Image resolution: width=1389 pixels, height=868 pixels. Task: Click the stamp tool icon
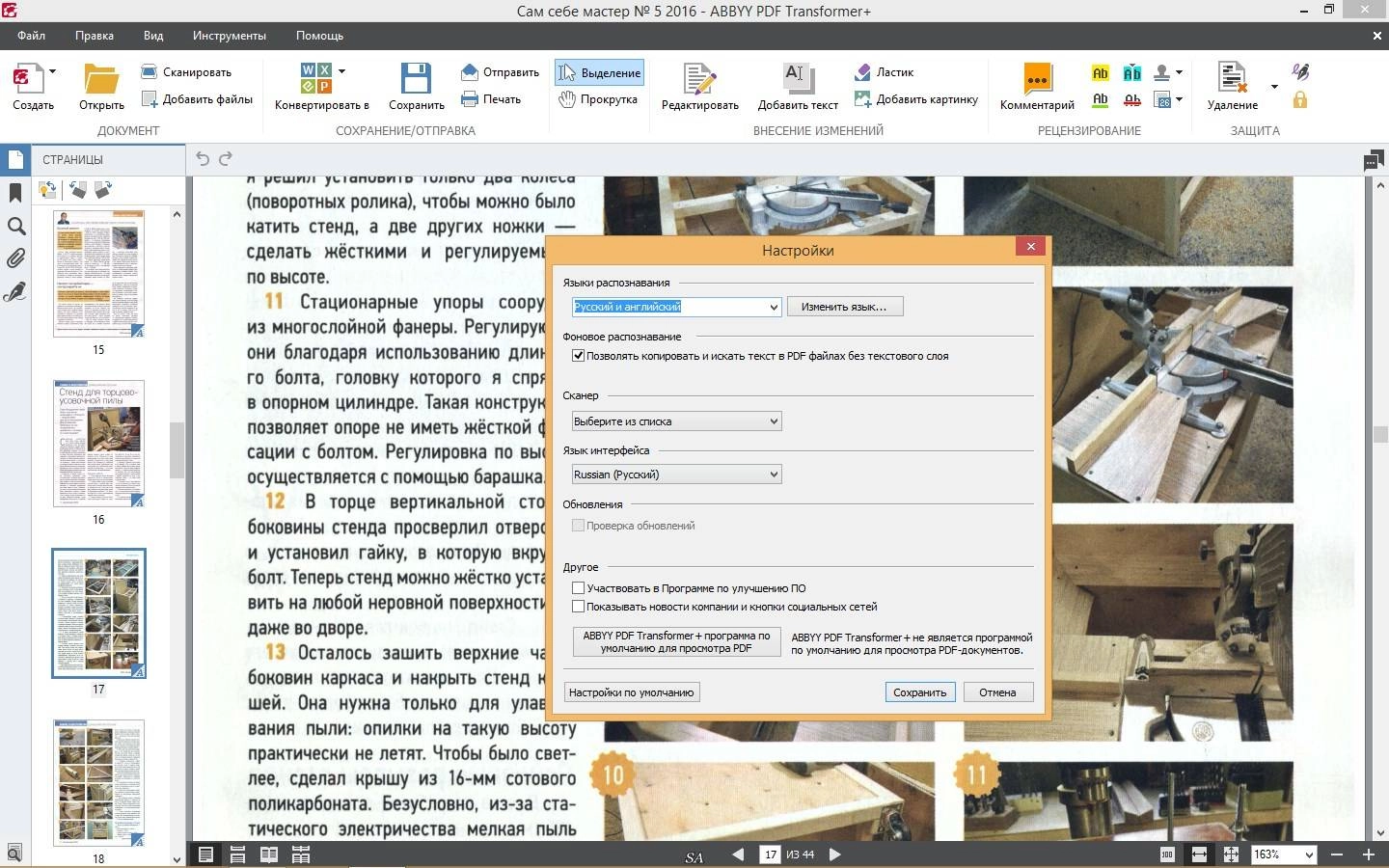point(1162,72)
